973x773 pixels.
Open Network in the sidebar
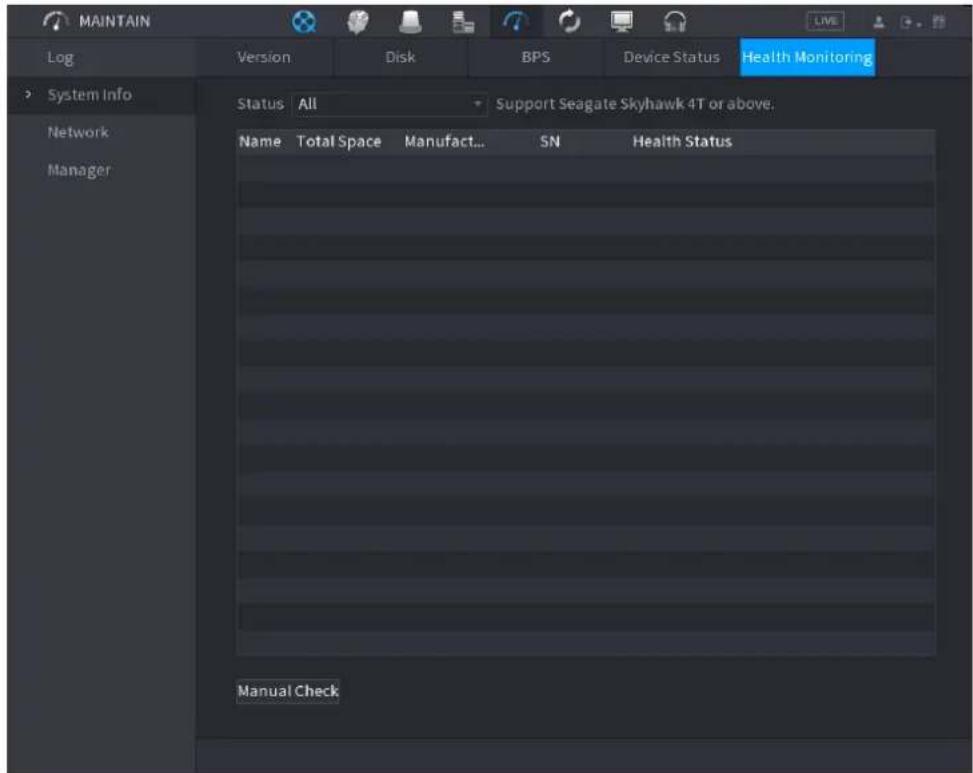click(78, 132)
